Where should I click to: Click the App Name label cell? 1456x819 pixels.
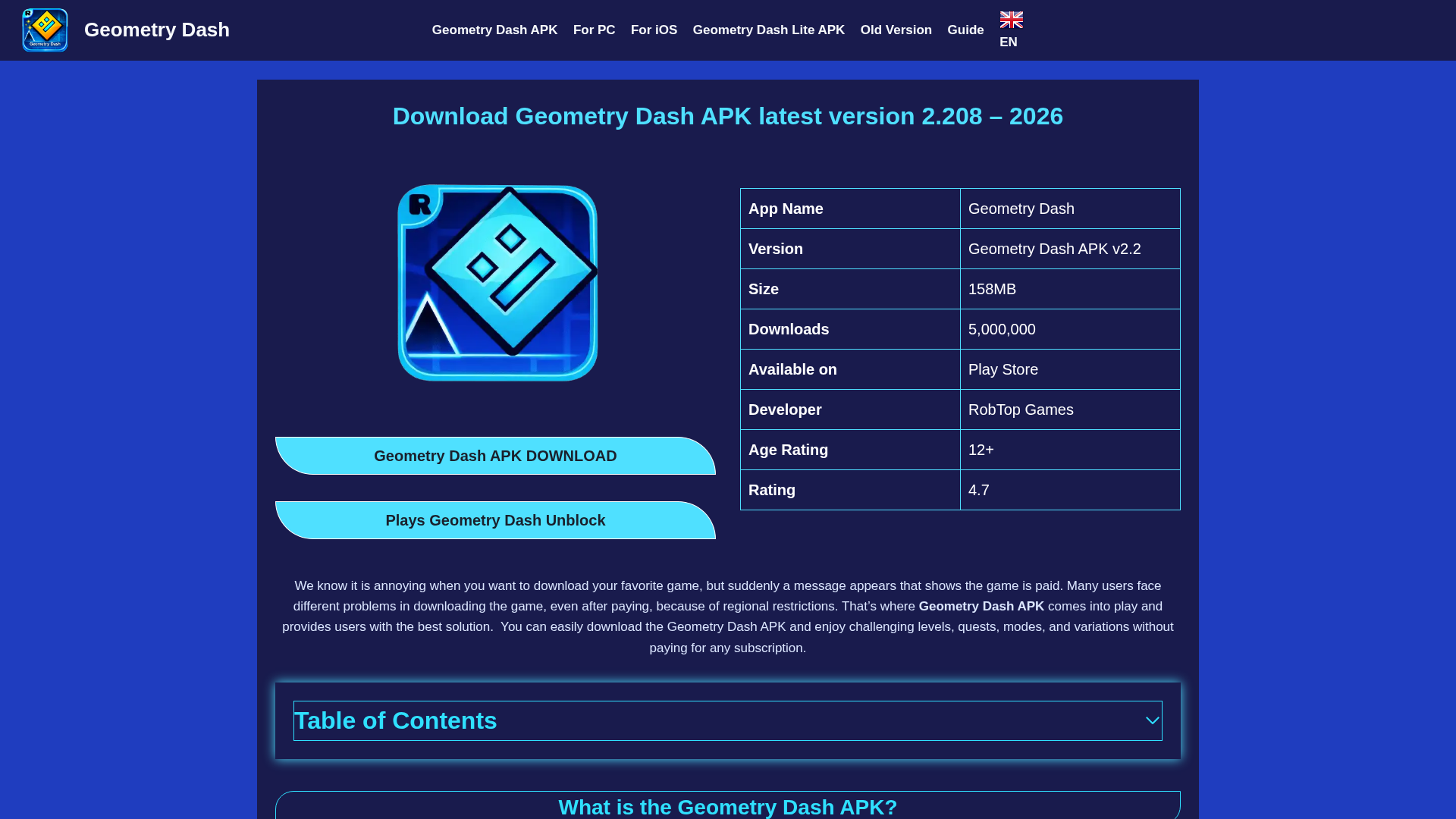click(x=850, y=209)
